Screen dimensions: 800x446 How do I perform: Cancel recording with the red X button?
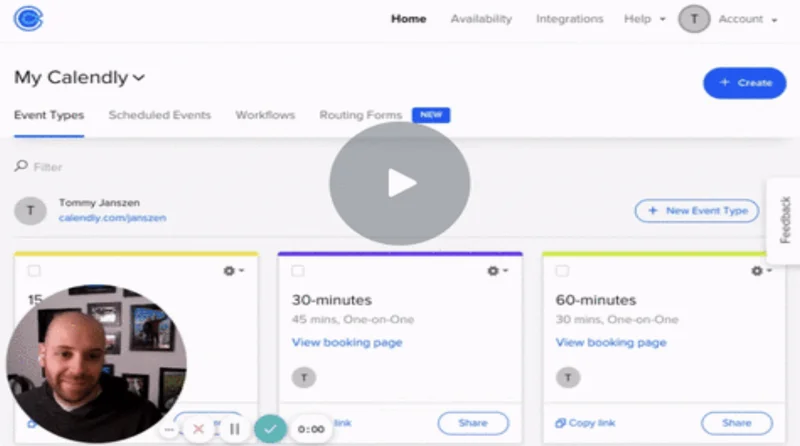coord(198,429)
